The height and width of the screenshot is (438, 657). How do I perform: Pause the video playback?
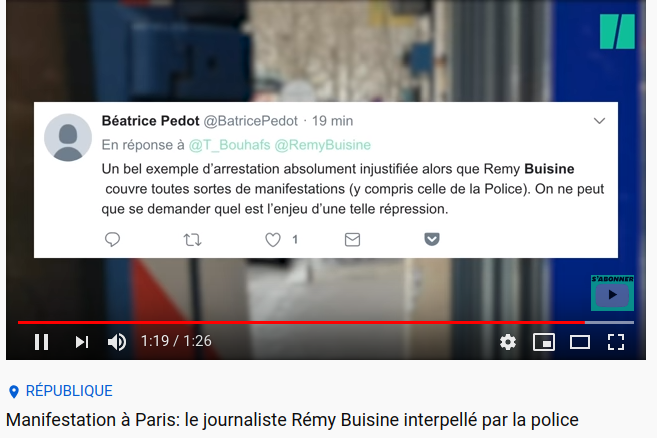[x=41, y=342]
